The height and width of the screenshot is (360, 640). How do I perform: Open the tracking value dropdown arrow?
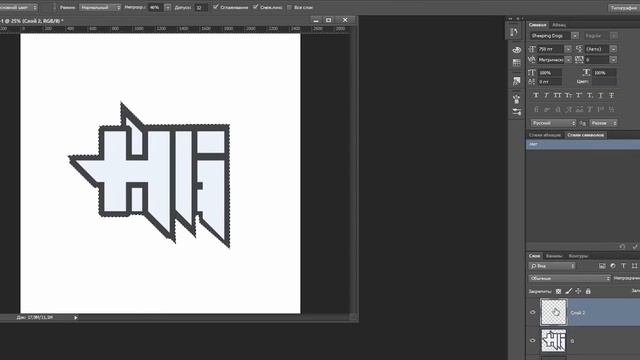[x=613, y=60]
